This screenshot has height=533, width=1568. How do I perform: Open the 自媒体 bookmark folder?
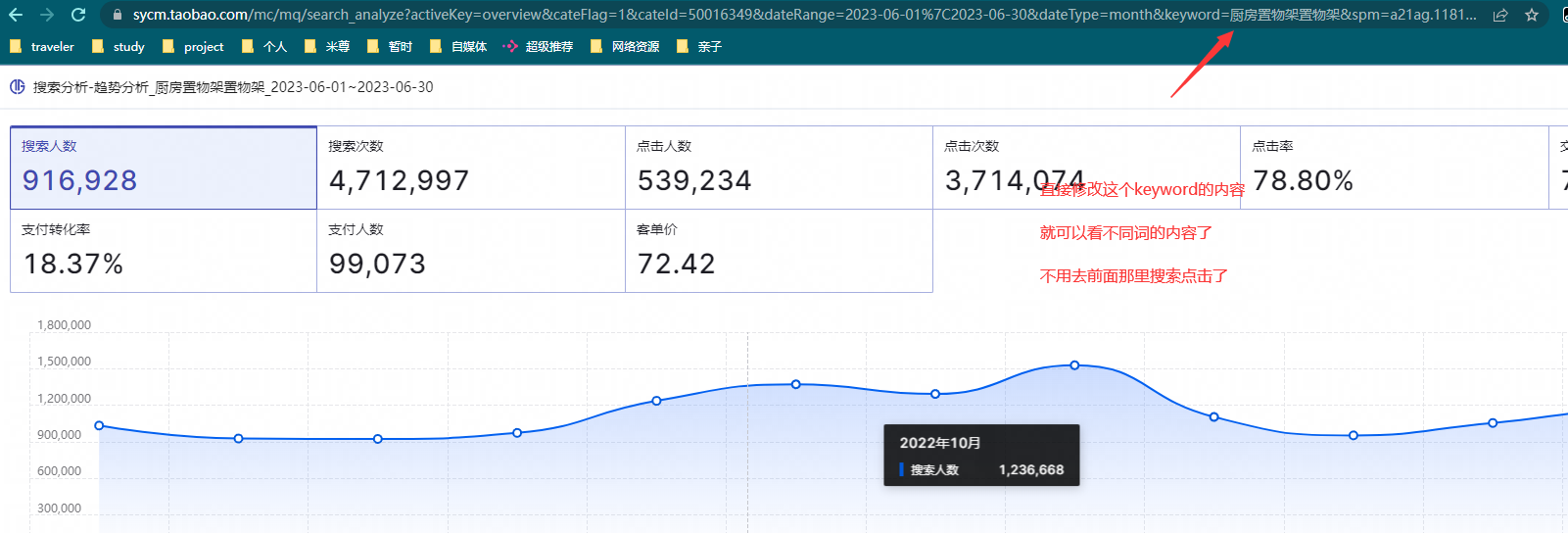458,46
